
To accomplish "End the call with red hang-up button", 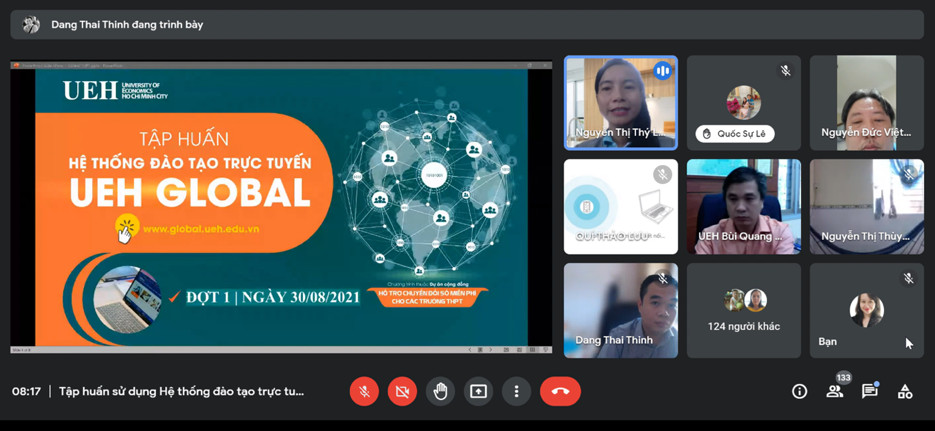I will point(560,391).
